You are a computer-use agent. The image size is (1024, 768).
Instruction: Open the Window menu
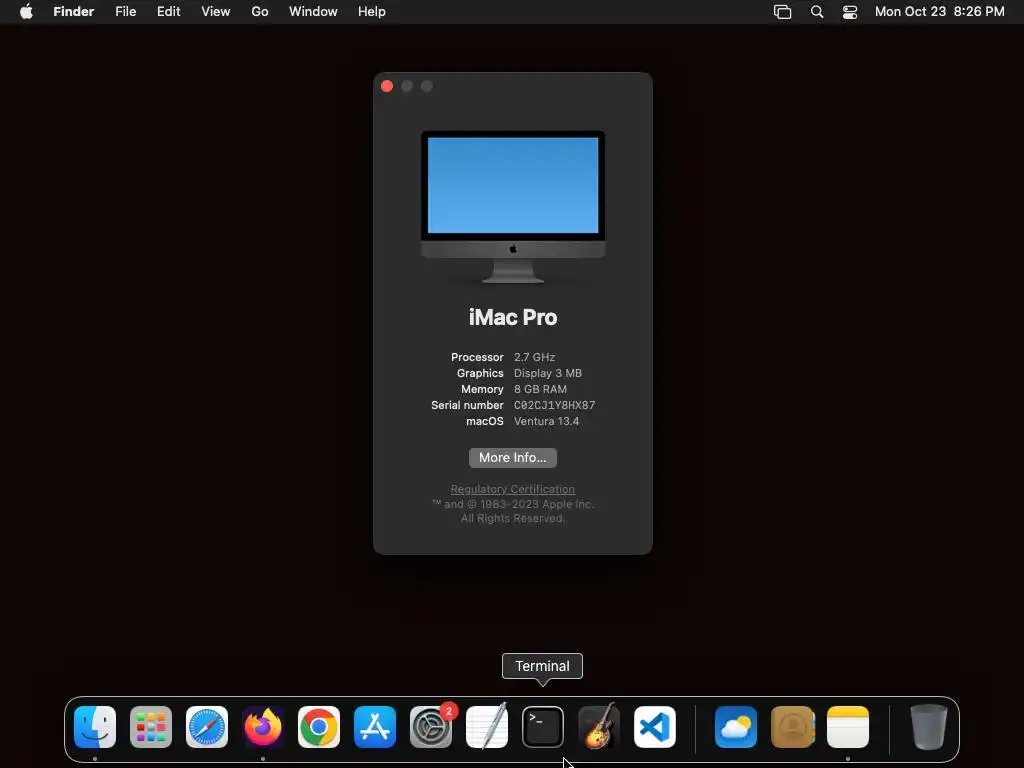tap(313, 12)
